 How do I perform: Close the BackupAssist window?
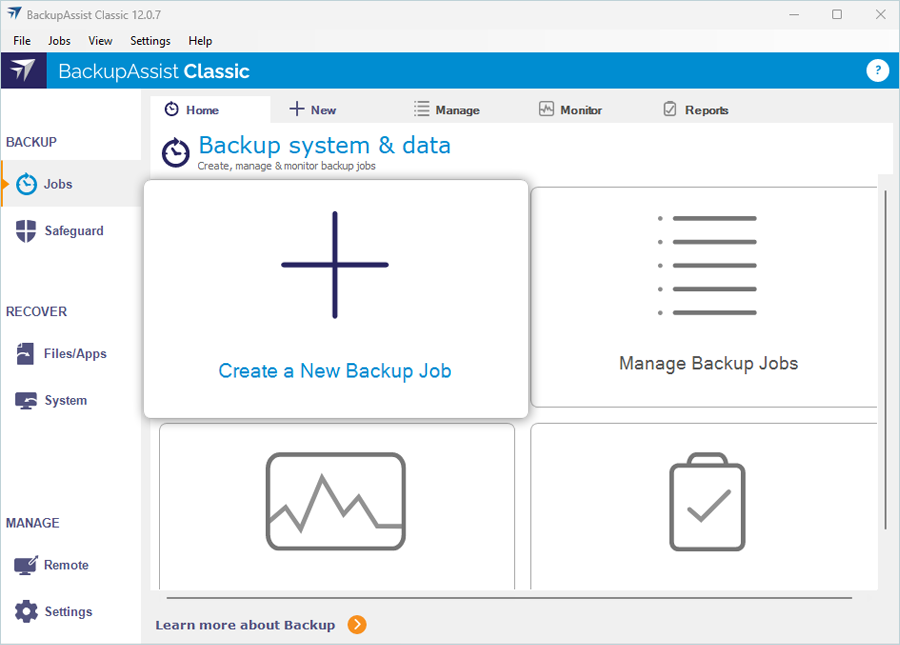click(x=880, y=14)
